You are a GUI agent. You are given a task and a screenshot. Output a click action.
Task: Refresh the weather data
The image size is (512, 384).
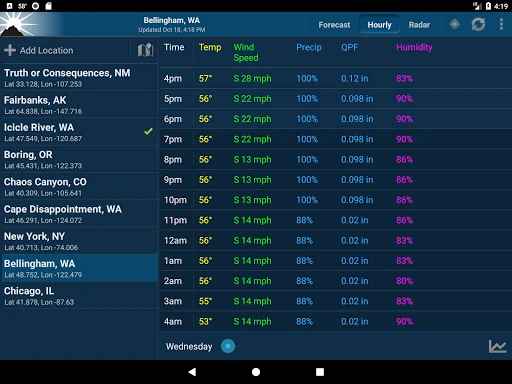pyautogui.click(x=478, y=24)
